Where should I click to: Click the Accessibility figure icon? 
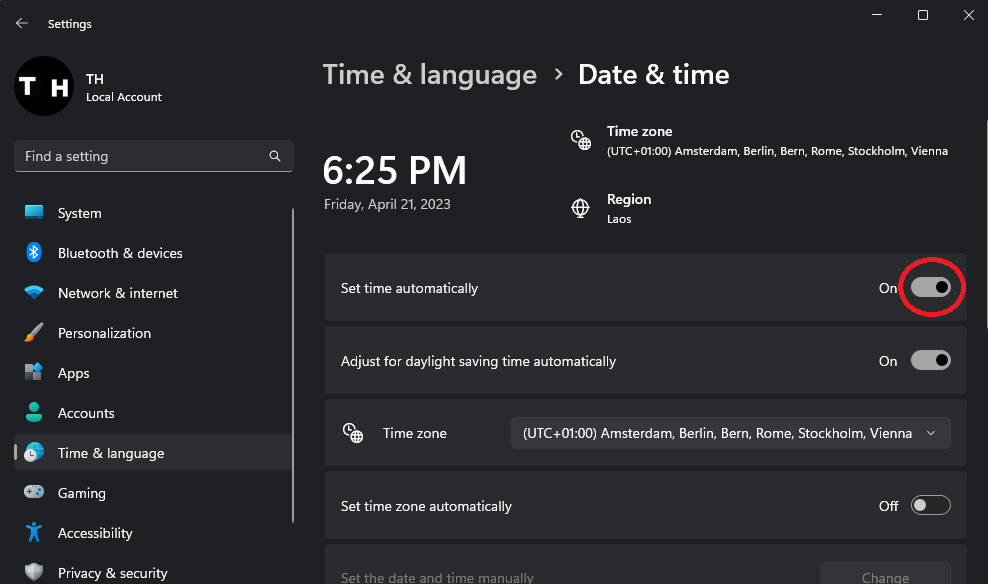[x=34, y=533]
